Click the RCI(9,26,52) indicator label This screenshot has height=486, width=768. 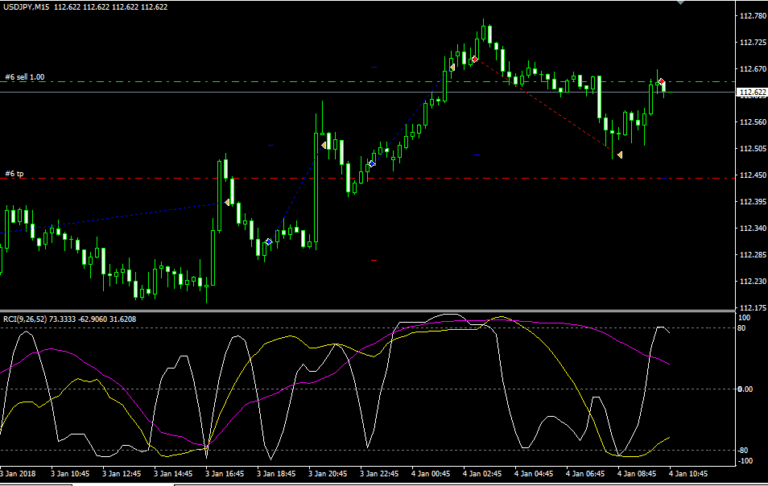(x=26, y=319)
